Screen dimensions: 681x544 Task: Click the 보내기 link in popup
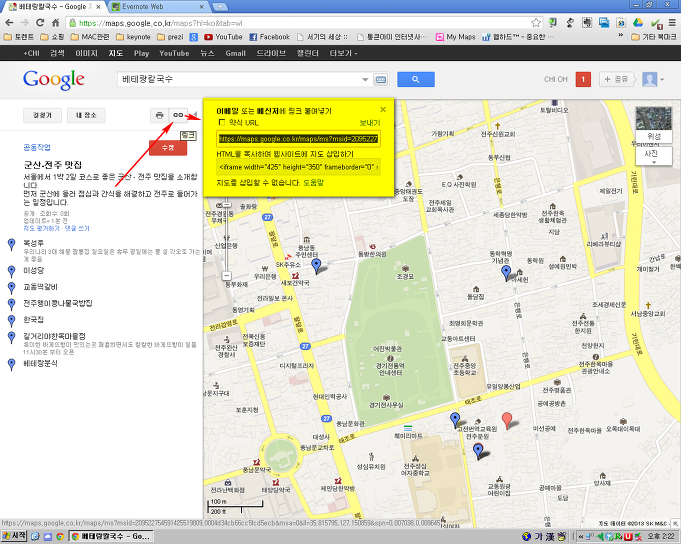pyautogui.click(x=370, y=123)
